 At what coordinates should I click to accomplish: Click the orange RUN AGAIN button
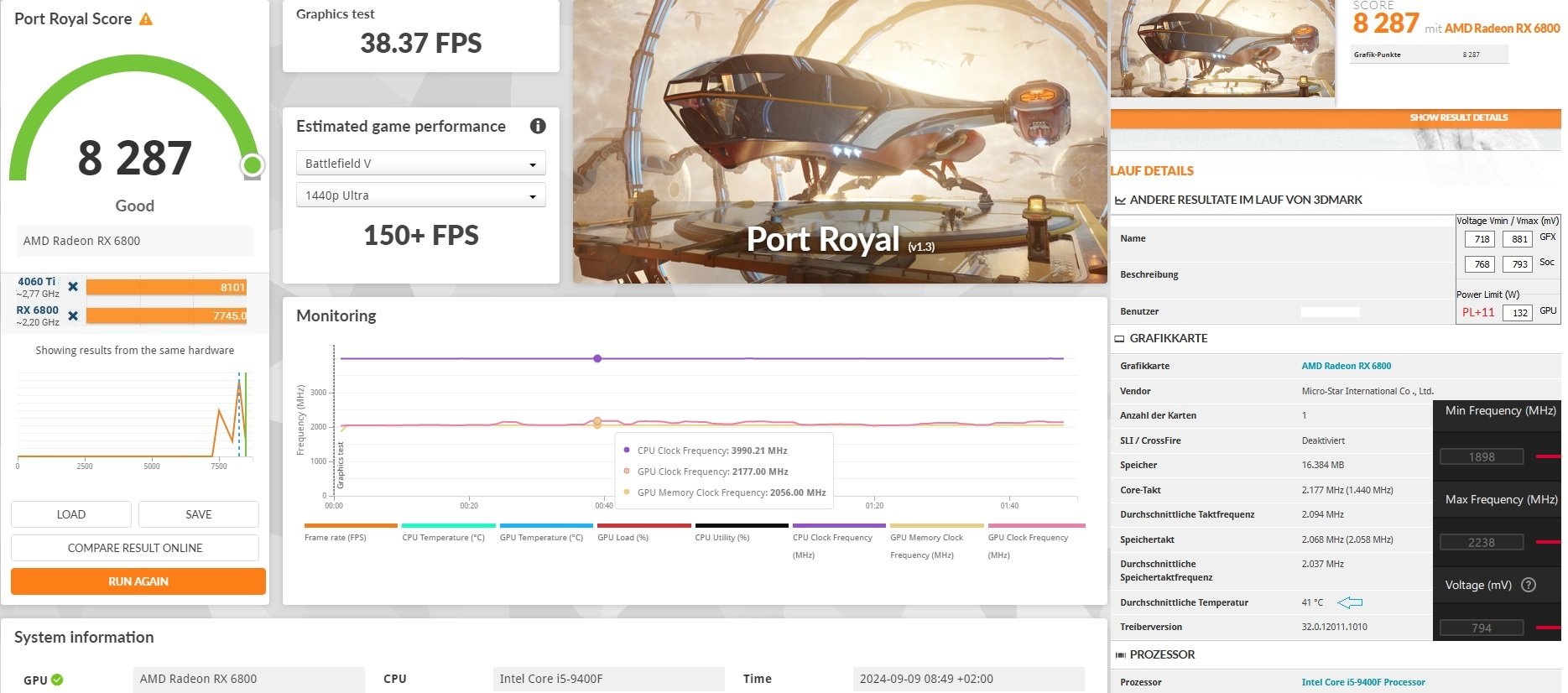tap(138, 581)
